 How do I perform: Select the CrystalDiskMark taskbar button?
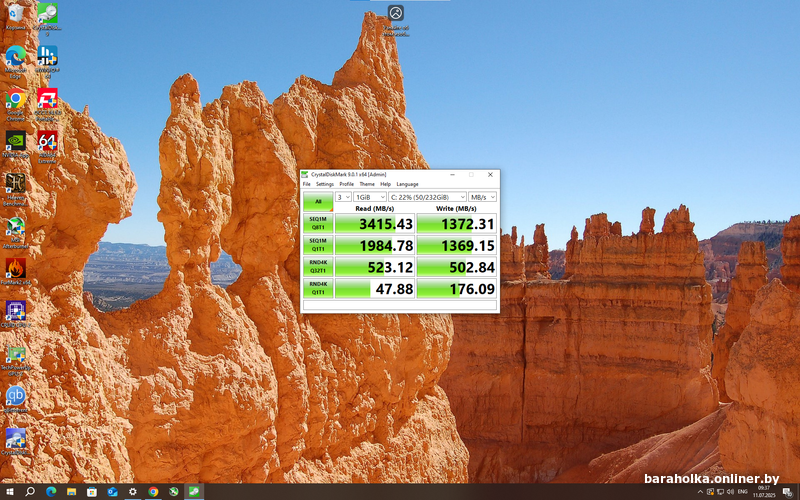pos(194,492)
